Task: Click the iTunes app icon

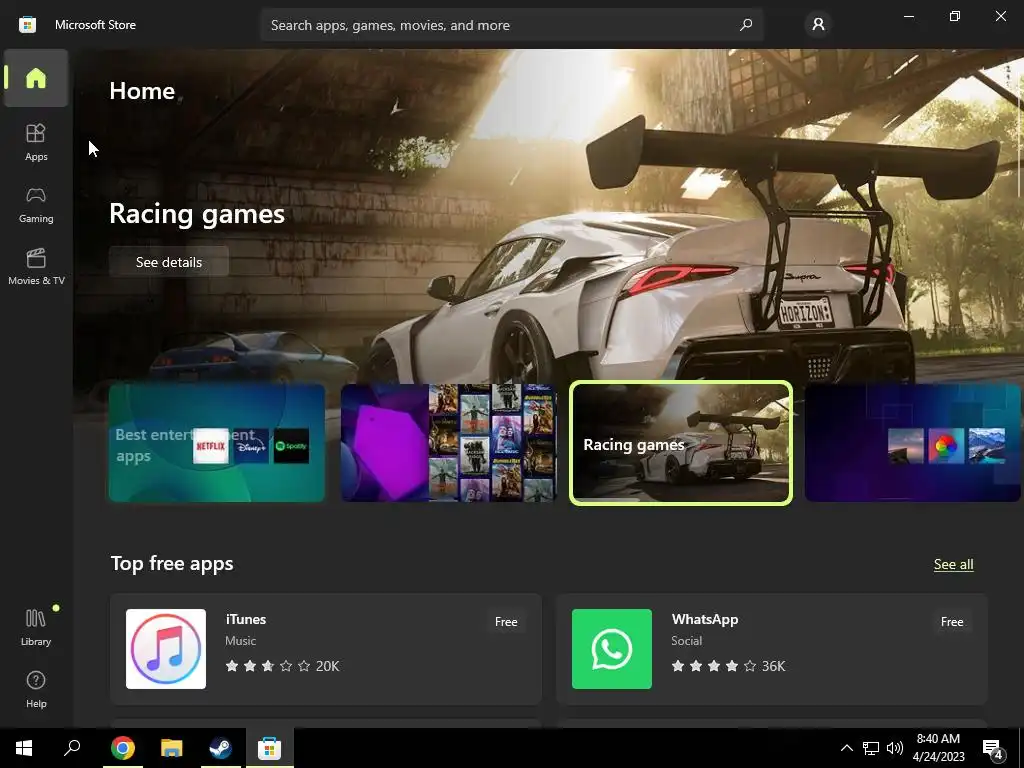Action: (x=166, y=648)
